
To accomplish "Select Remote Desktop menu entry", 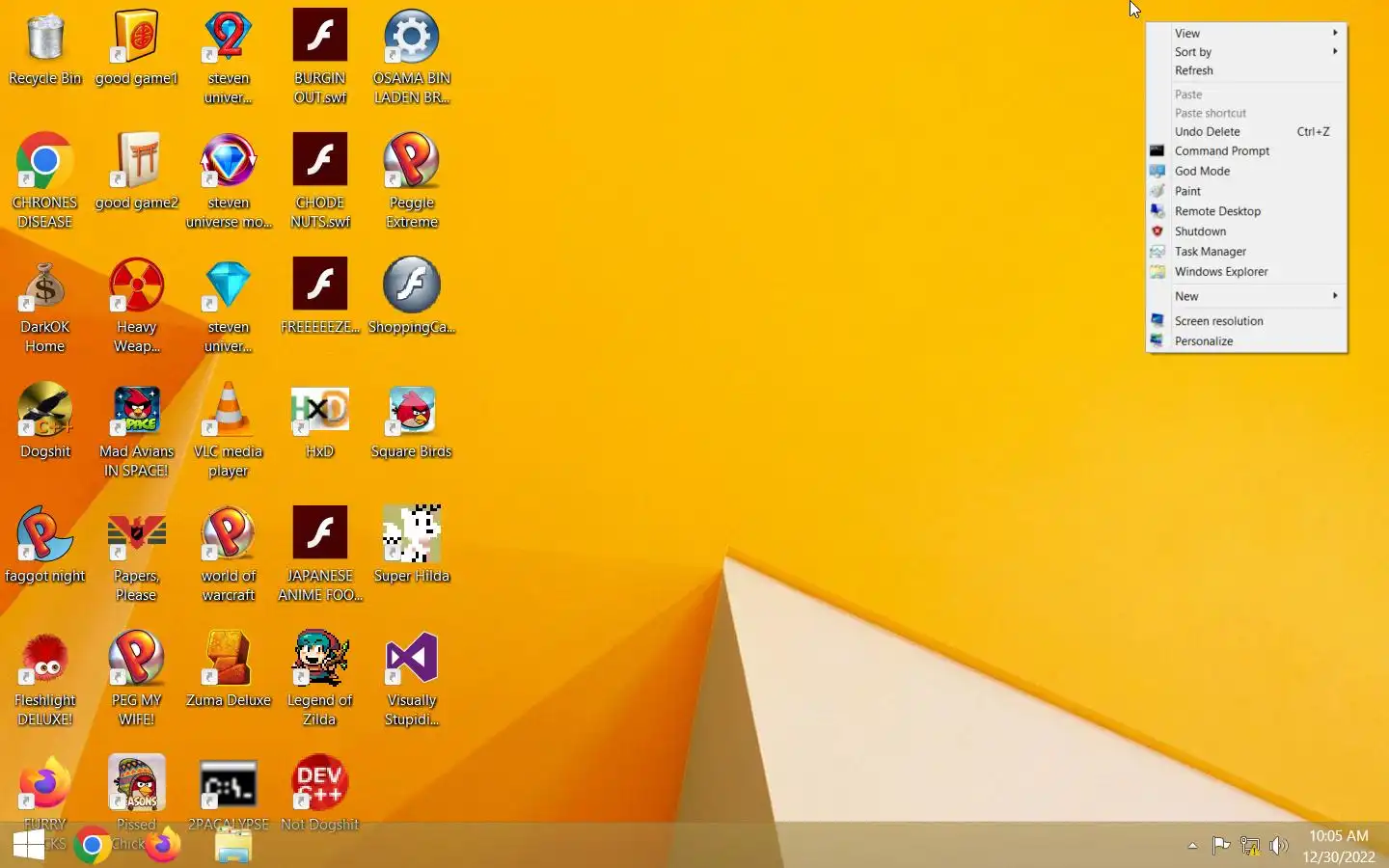I will [1246, 211].
